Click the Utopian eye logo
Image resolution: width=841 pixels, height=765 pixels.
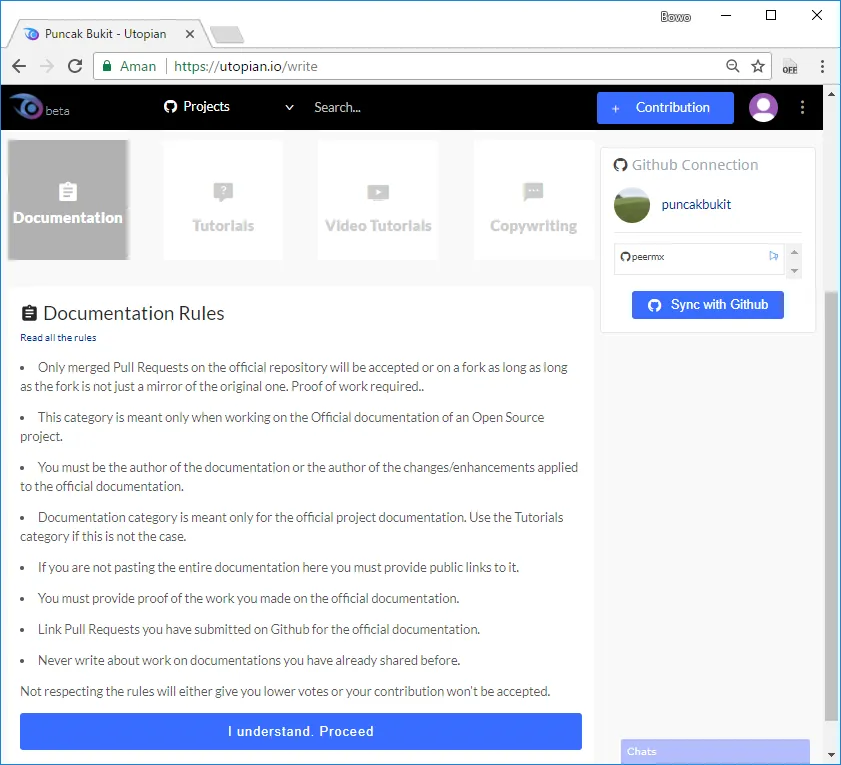click(x=27, y=106)
